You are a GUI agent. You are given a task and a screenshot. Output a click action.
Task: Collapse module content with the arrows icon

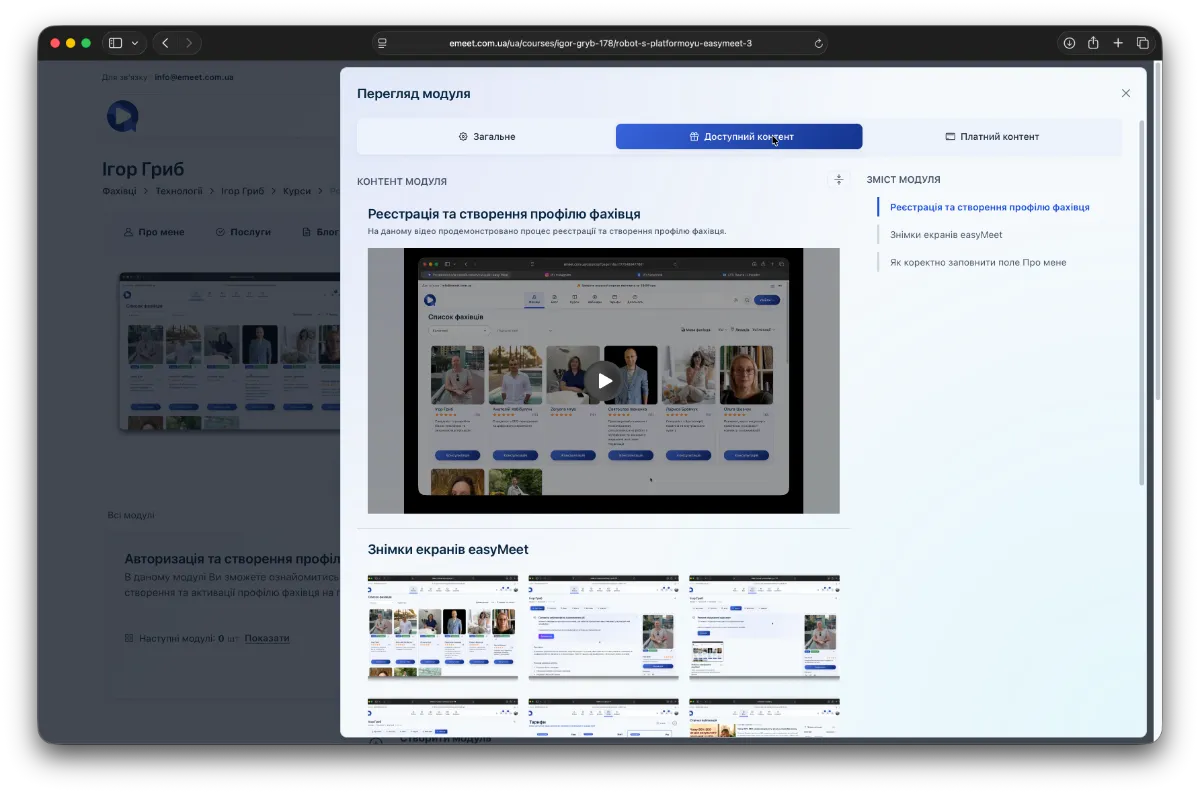pyautogui.click(x=838, y=180)
